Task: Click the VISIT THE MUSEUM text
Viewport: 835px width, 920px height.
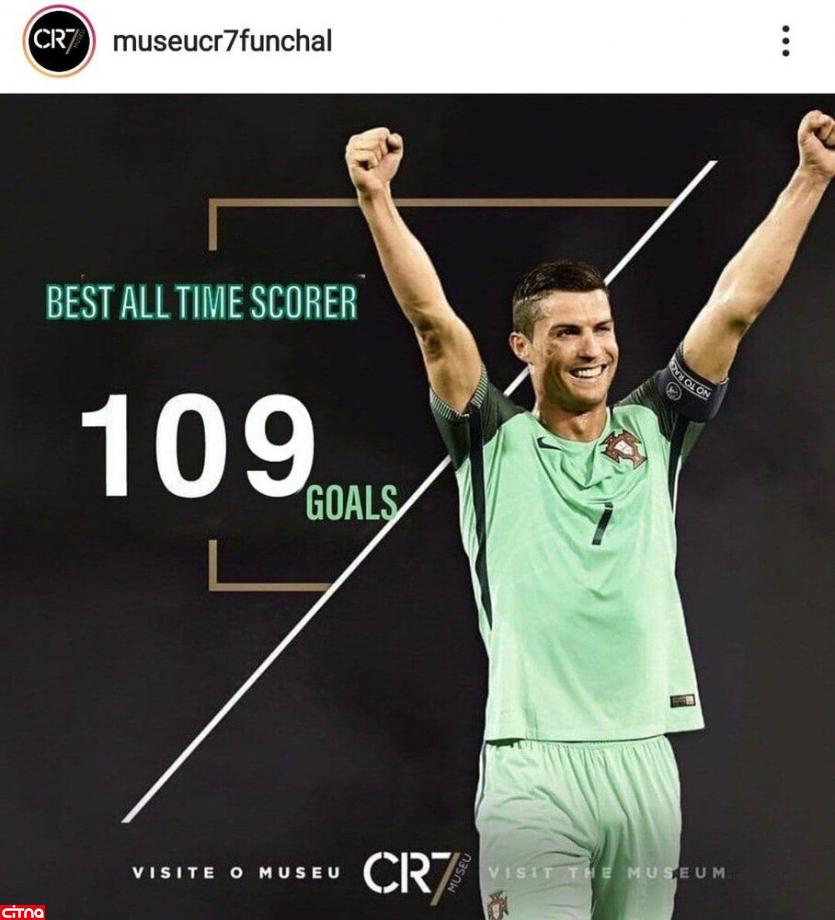Action: click(x=607, y=872)
